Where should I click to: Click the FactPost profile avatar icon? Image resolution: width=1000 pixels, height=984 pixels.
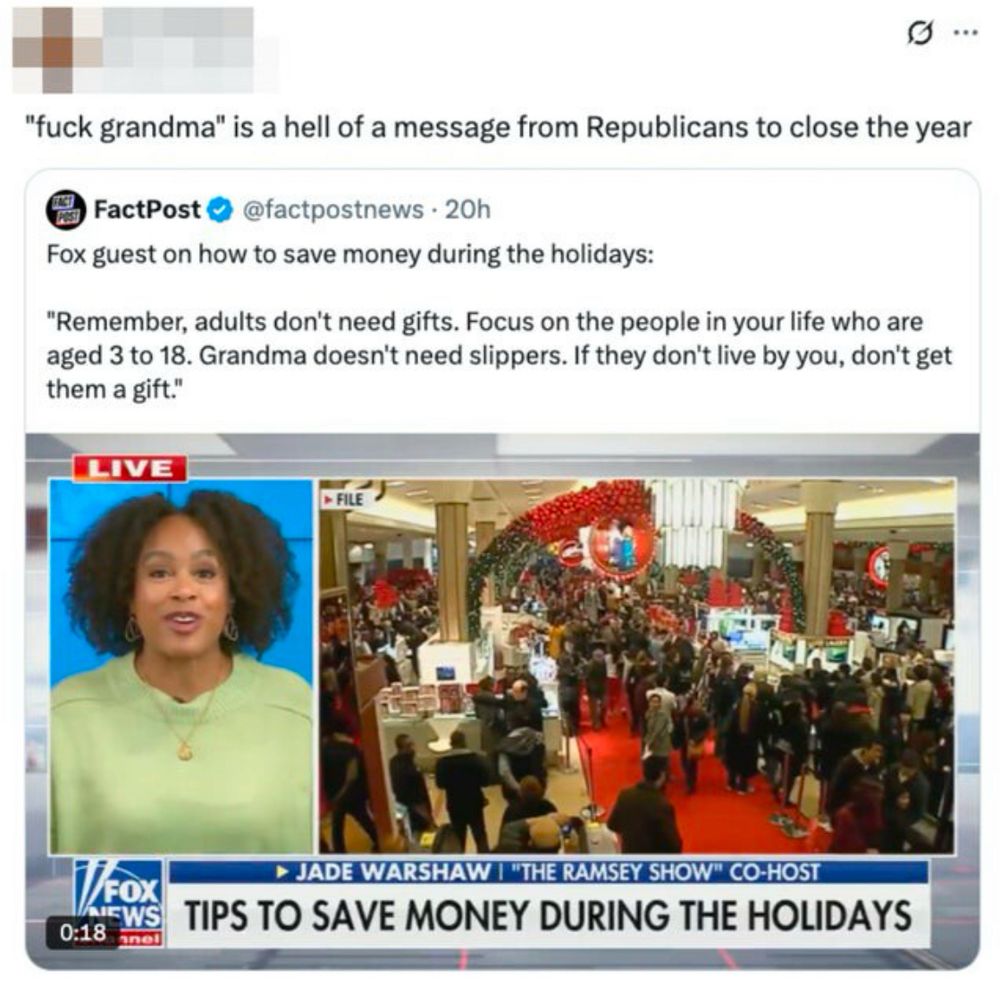[65, 209]
